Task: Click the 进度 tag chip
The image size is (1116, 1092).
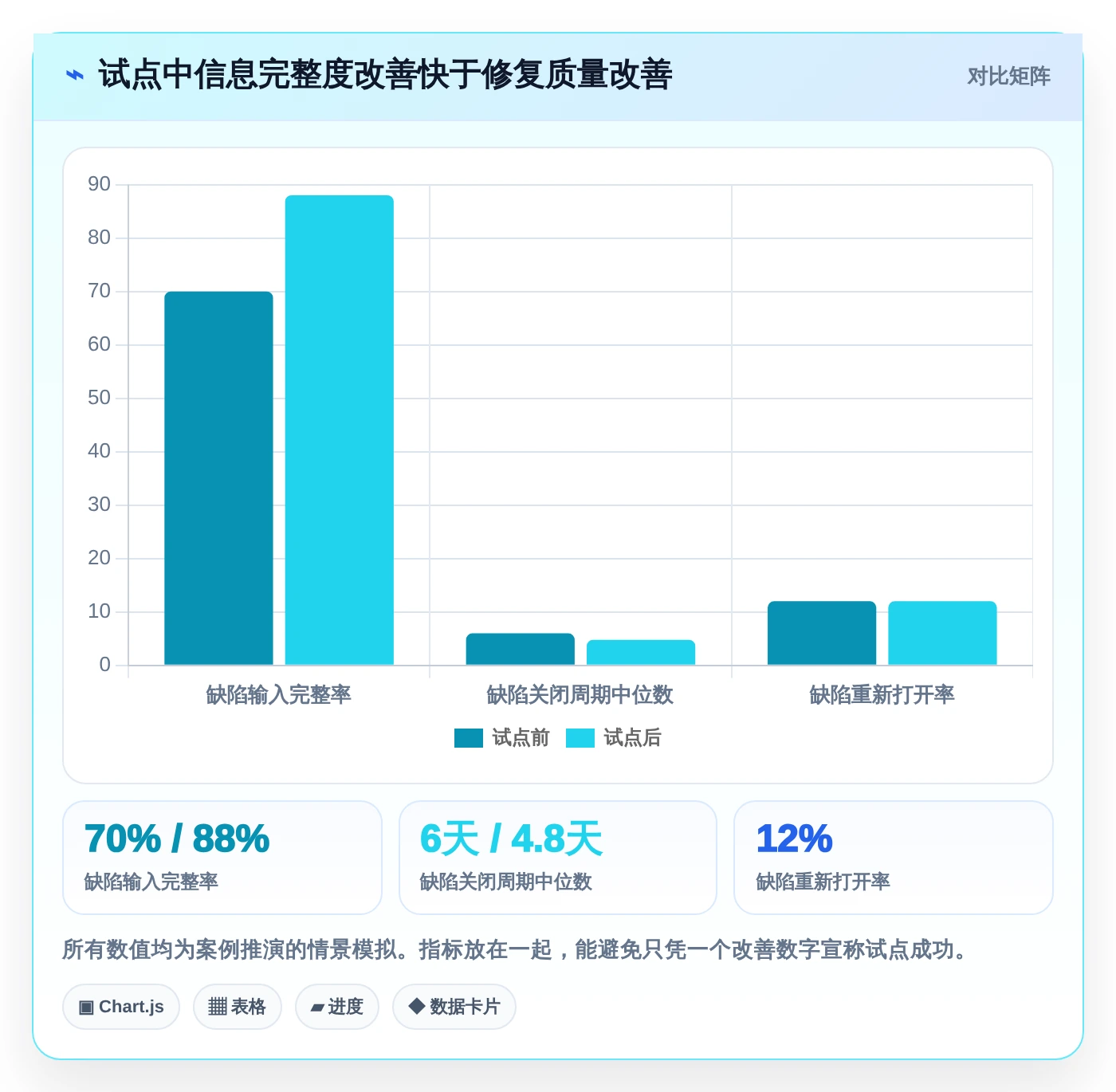Action: click(337, 1007)
